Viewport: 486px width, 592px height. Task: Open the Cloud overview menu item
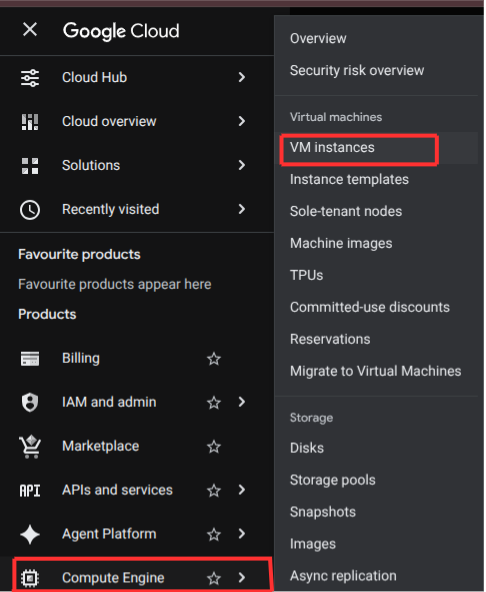click(x=109, y=122)
